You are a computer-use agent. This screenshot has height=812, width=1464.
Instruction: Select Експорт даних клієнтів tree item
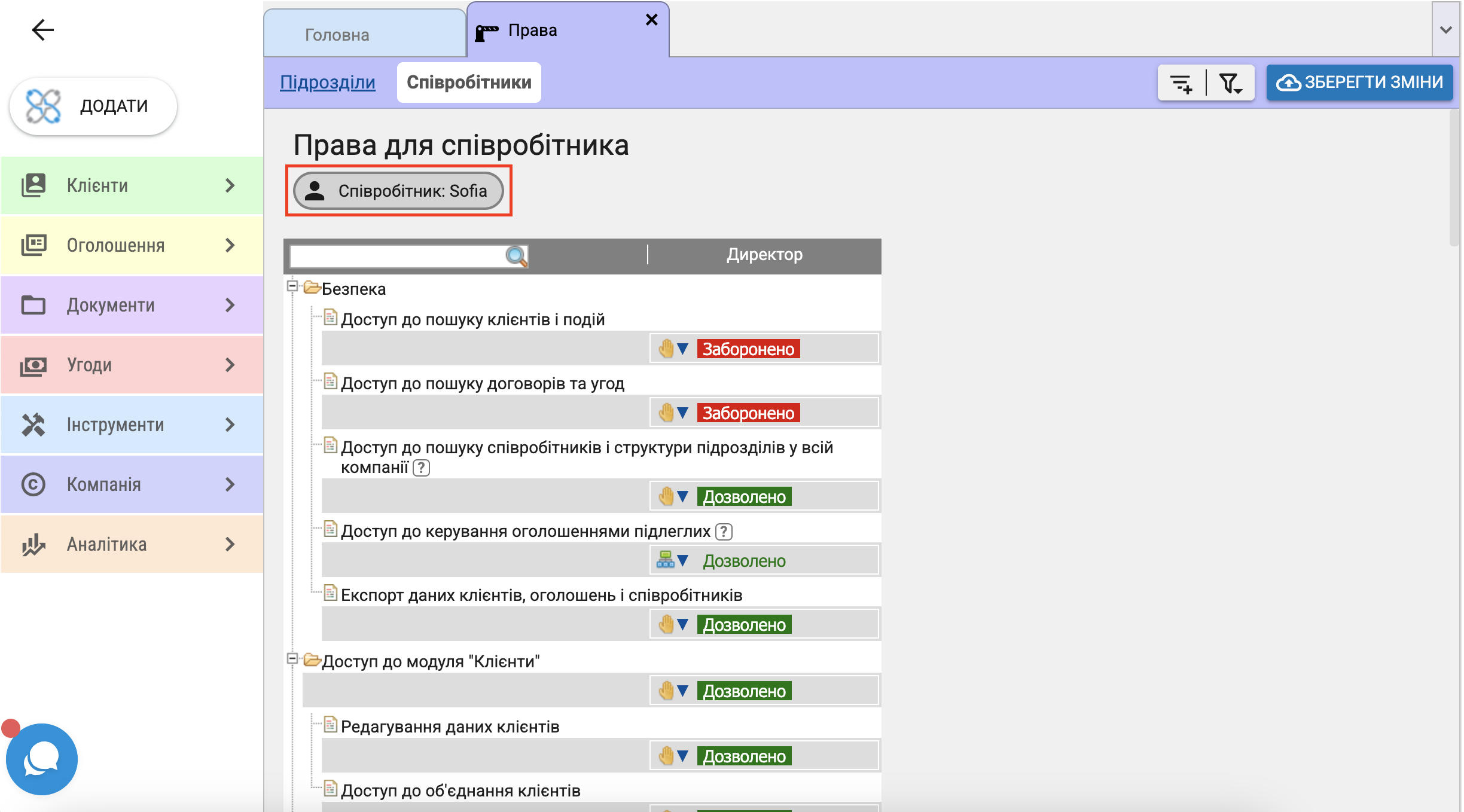[x=541, y=595]
